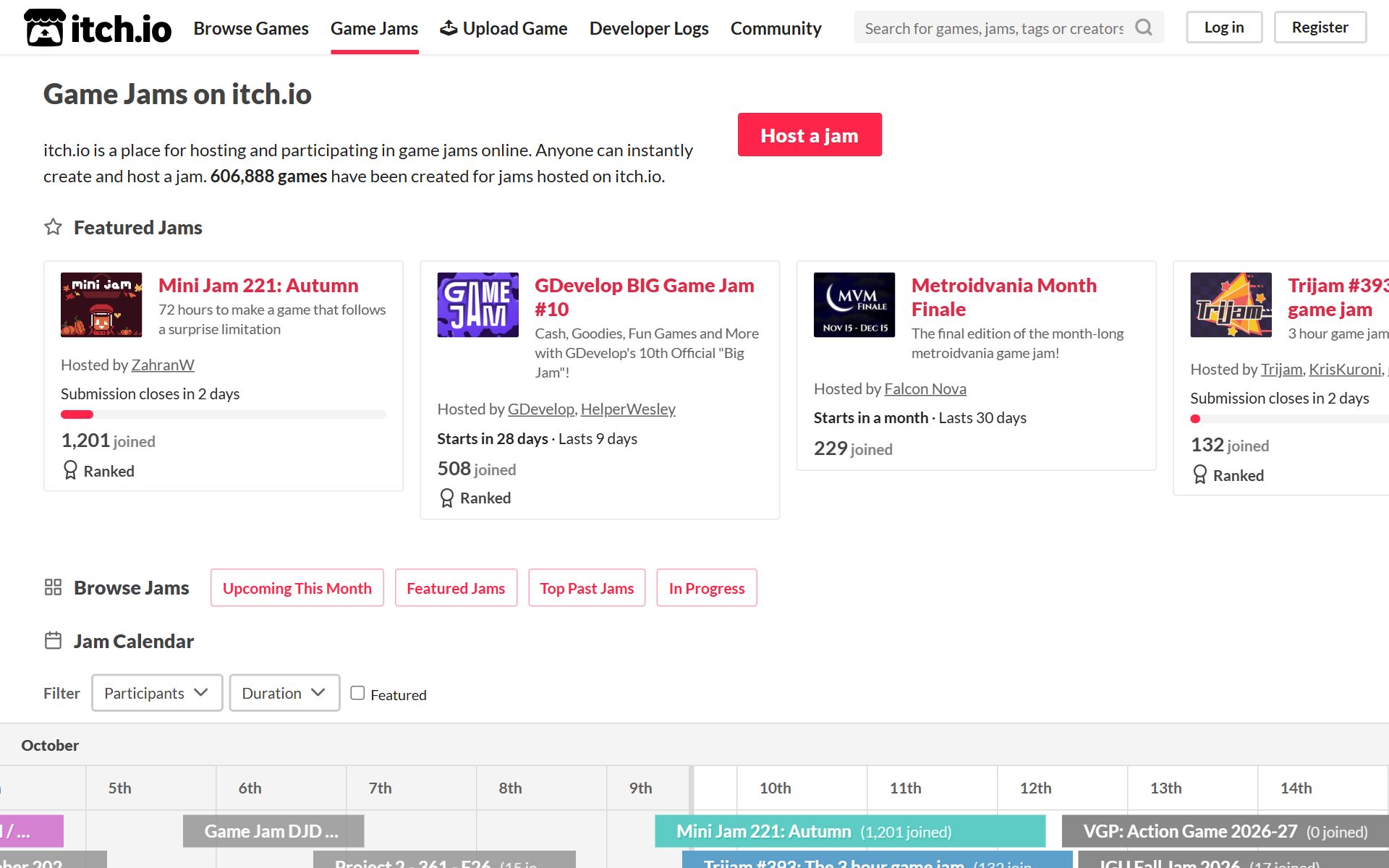
Task: Click the Browse Jams grid icon
Action: [x=53, y=587]
